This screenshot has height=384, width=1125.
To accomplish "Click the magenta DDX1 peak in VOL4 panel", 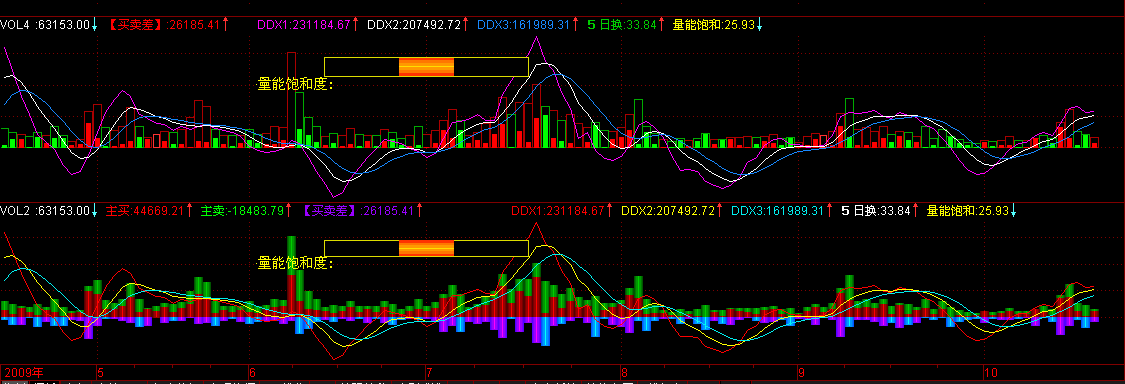I will (x=535, y=38).
